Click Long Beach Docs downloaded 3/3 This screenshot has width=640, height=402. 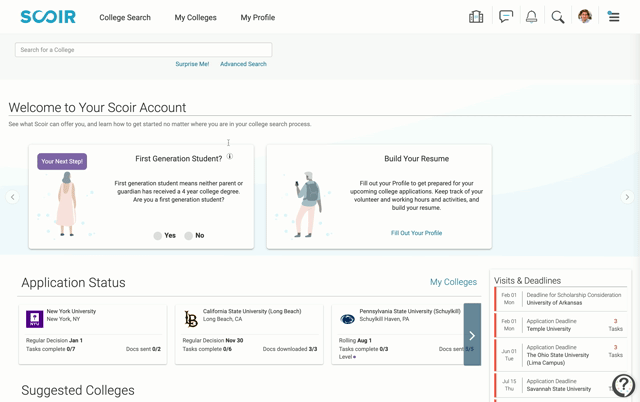pyautogui.click(x=290, y=349)
